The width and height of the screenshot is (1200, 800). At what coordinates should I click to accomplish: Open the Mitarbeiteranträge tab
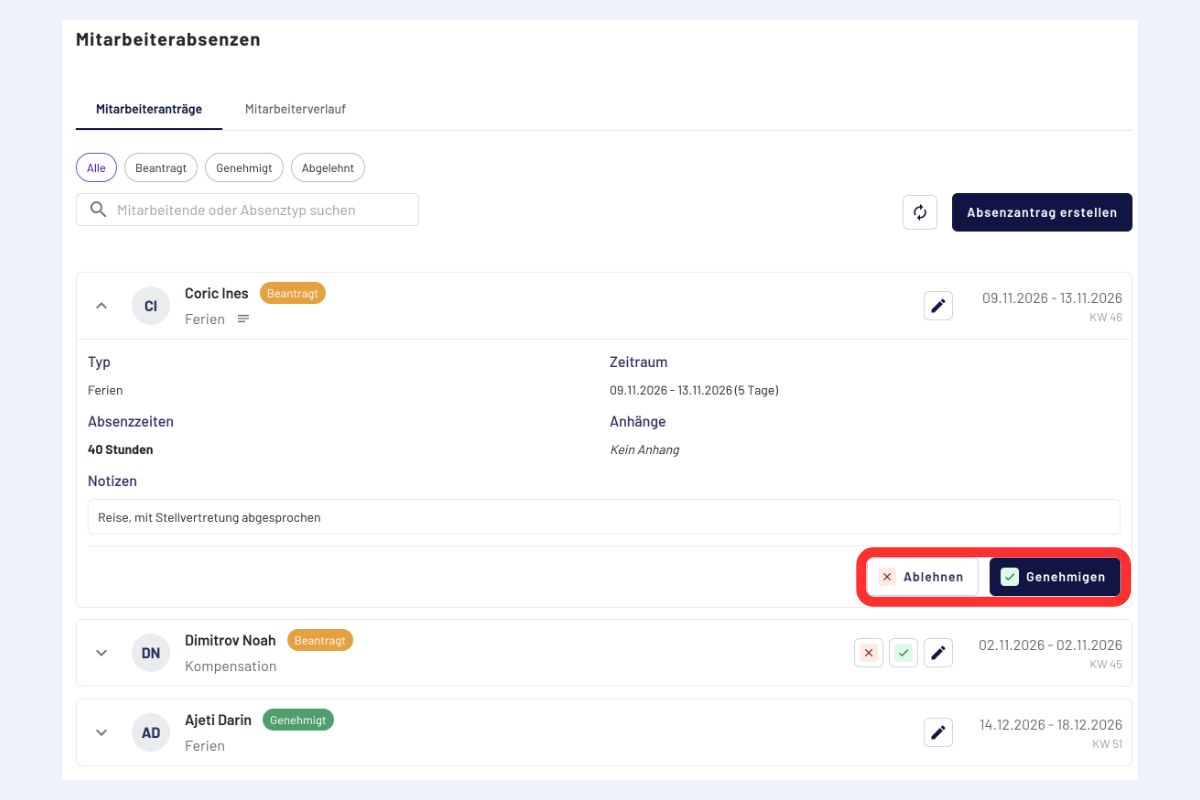149,109
